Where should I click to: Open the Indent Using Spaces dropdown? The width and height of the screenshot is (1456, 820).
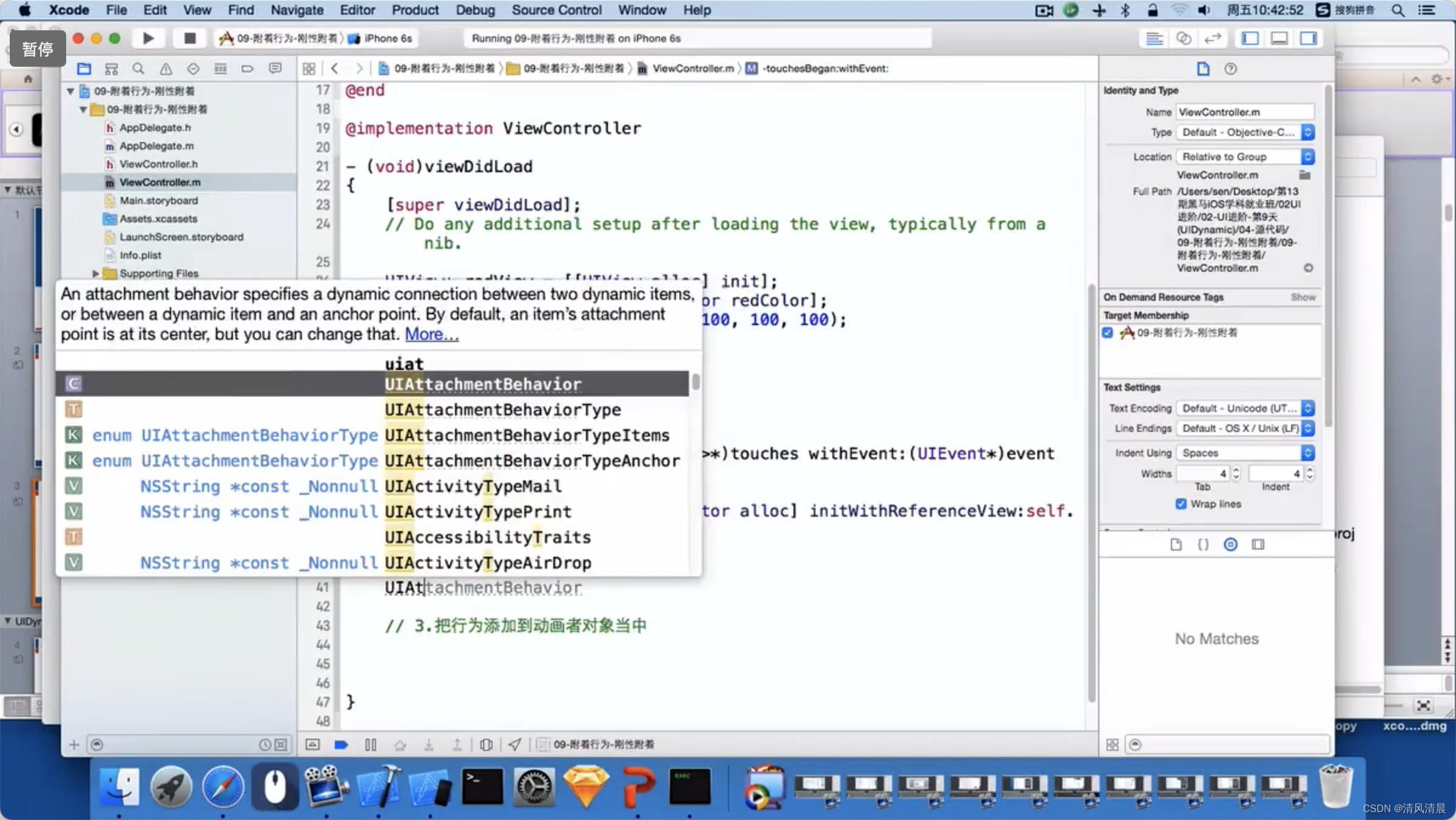pyautogui.click(x=1245, y=452)
